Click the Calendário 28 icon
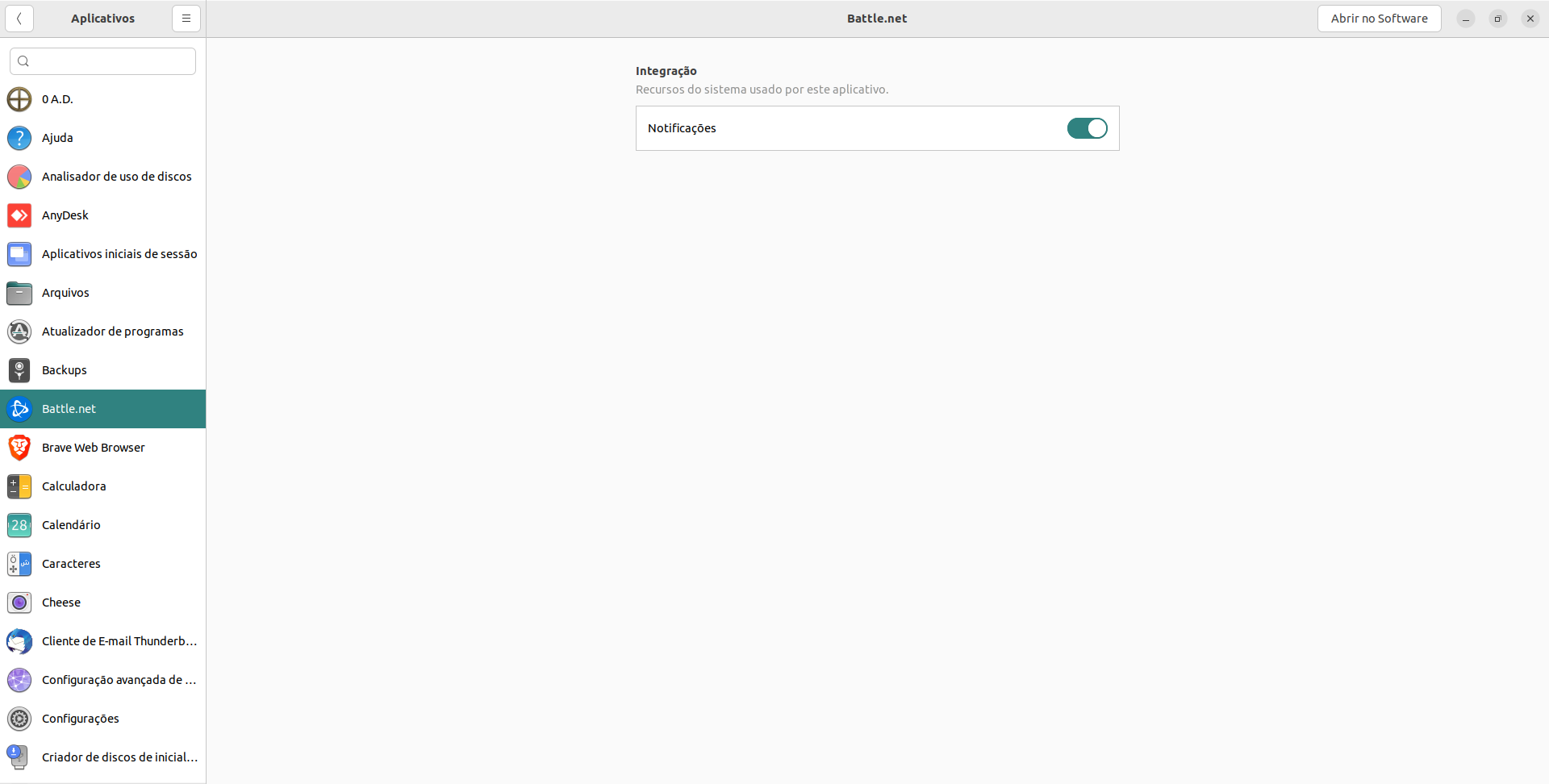1549x784 pixels. [x=19, y=525]
